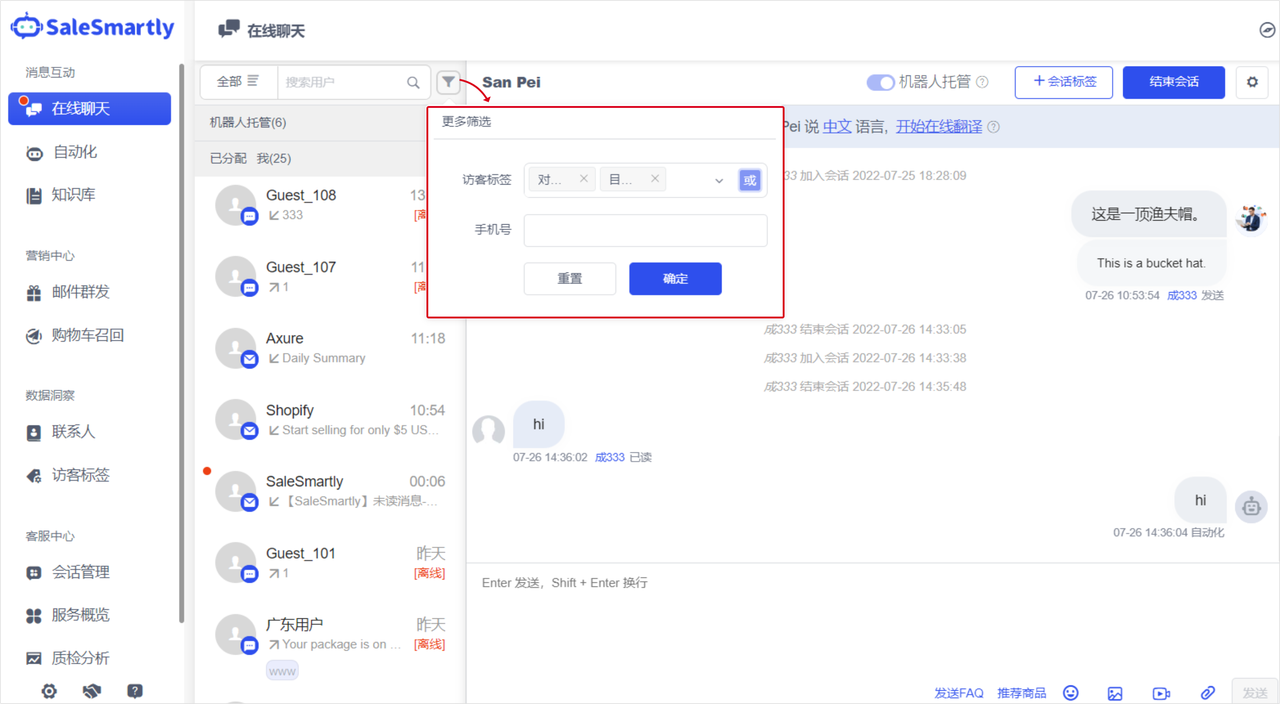The width and height of the screenshot is (1280, 704).
Task: Open help question icon in bottom sidebar
Action: coord(135,691)
